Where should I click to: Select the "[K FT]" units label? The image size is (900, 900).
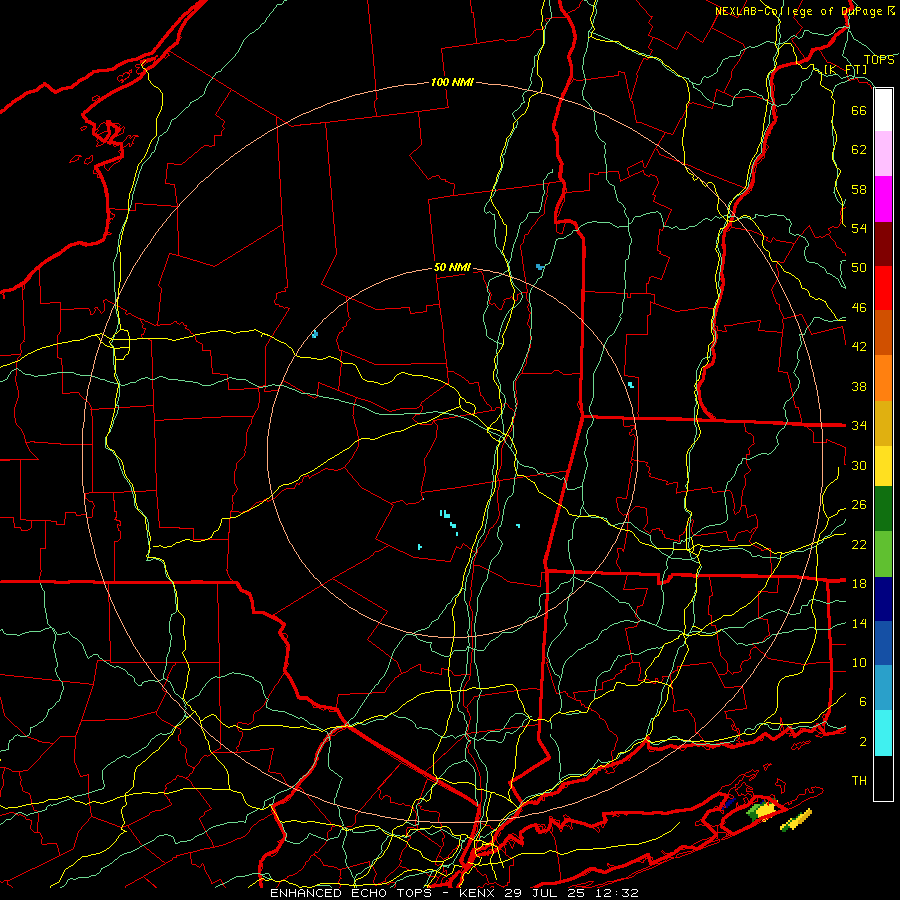[845, 70]
